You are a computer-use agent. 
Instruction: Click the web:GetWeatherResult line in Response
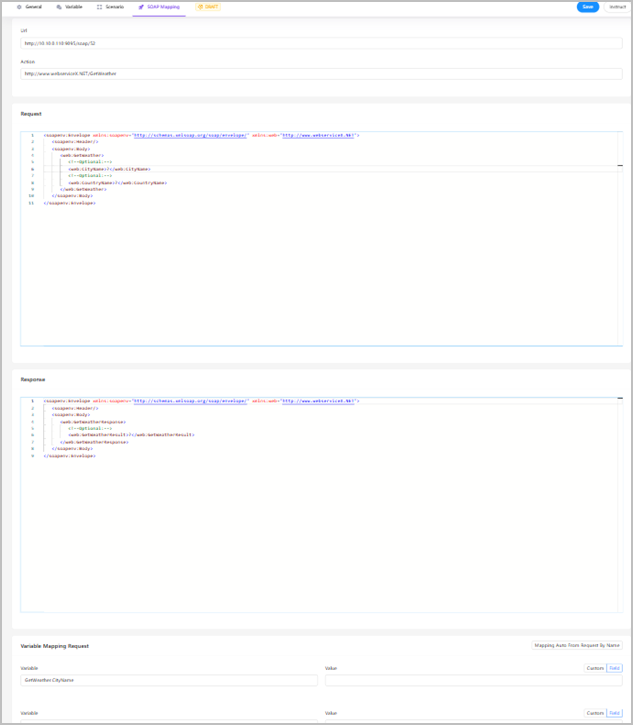click(131, 435)
